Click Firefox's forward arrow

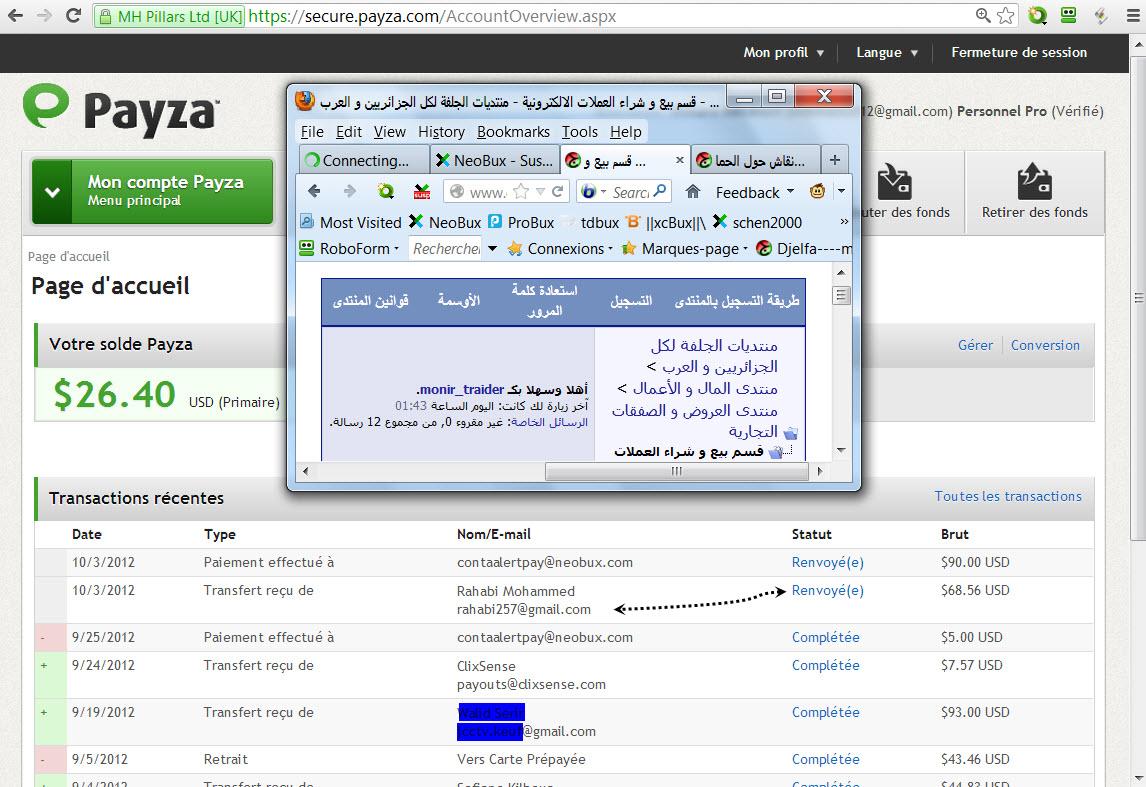(x=350, y=191)
